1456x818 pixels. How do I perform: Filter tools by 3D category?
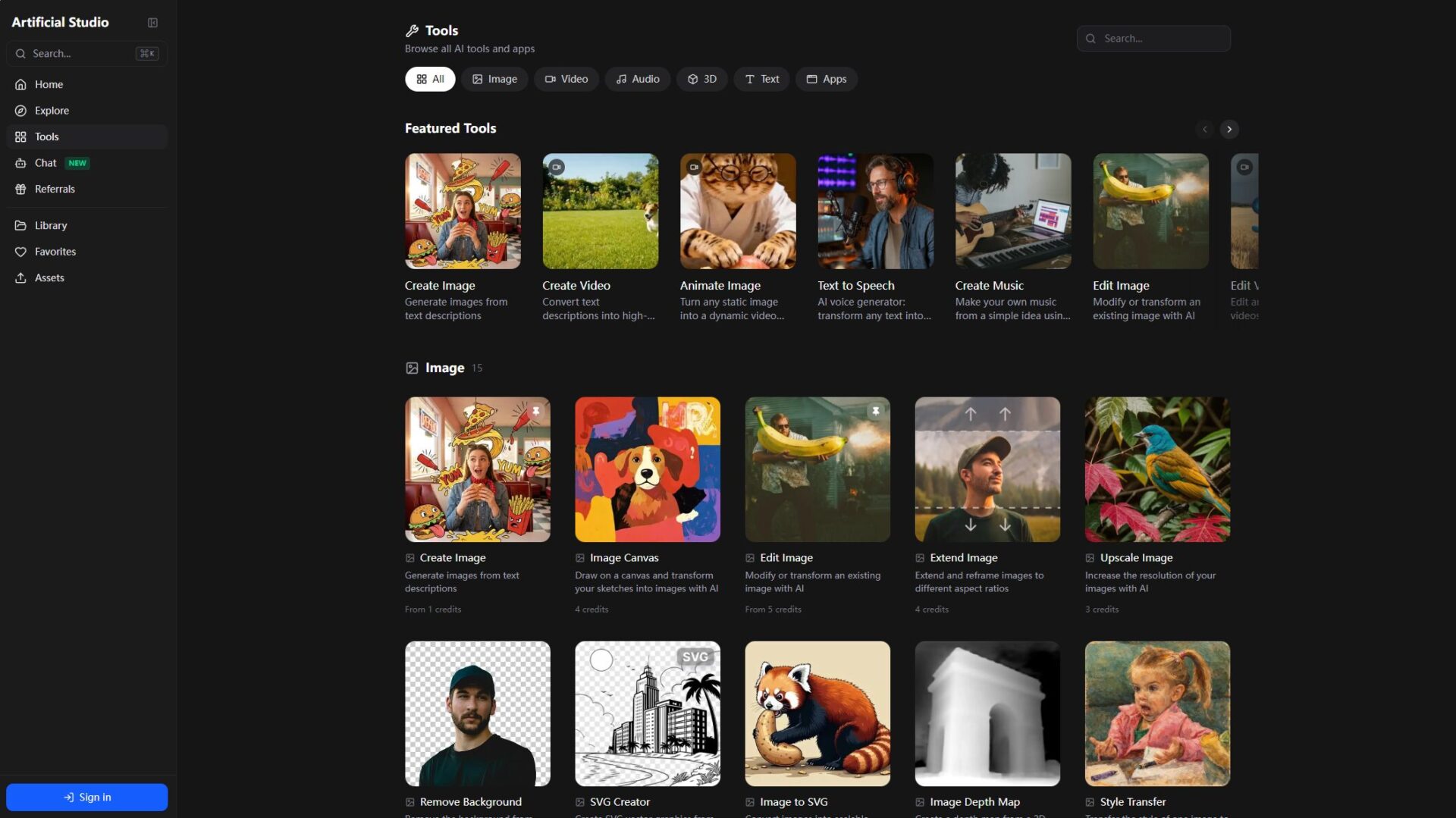[701, 79]
